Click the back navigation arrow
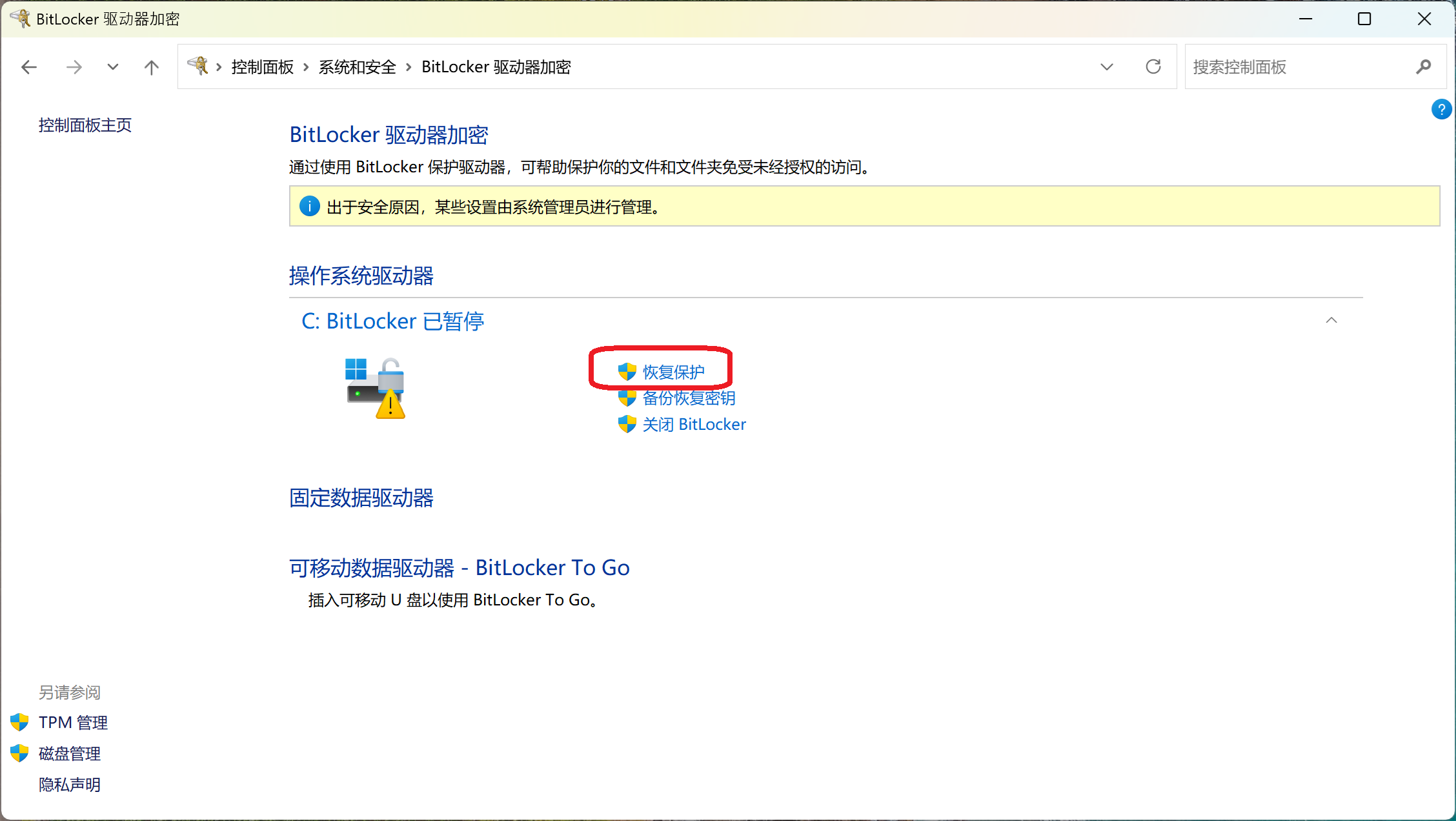1456x821 pixels. click(x=29, y=67)
